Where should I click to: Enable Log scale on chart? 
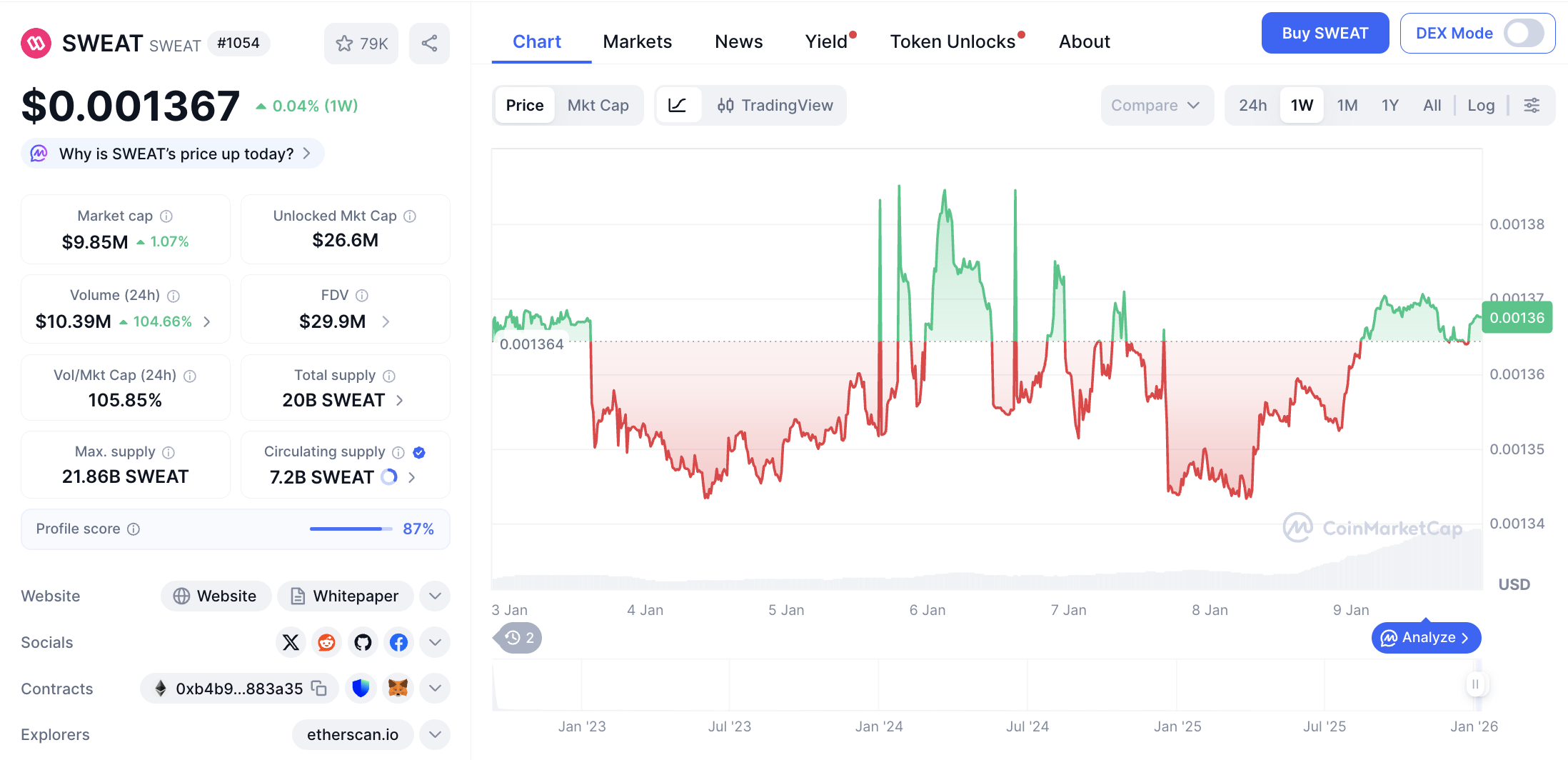(1481, 106)
